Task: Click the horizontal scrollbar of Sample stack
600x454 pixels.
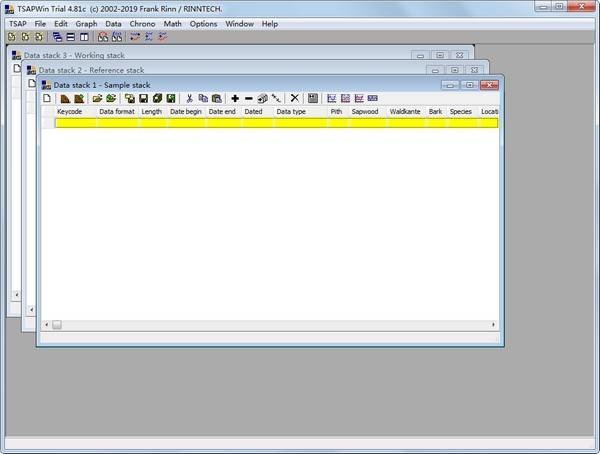Action: point(270,324)
